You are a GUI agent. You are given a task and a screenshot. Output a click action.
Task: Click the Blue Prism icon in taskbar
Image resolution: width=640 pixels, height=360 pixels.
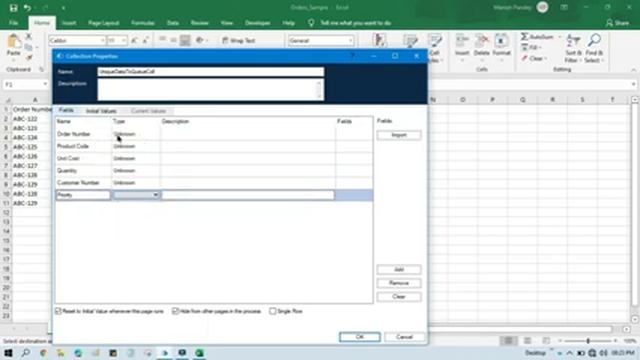[165, 353]
